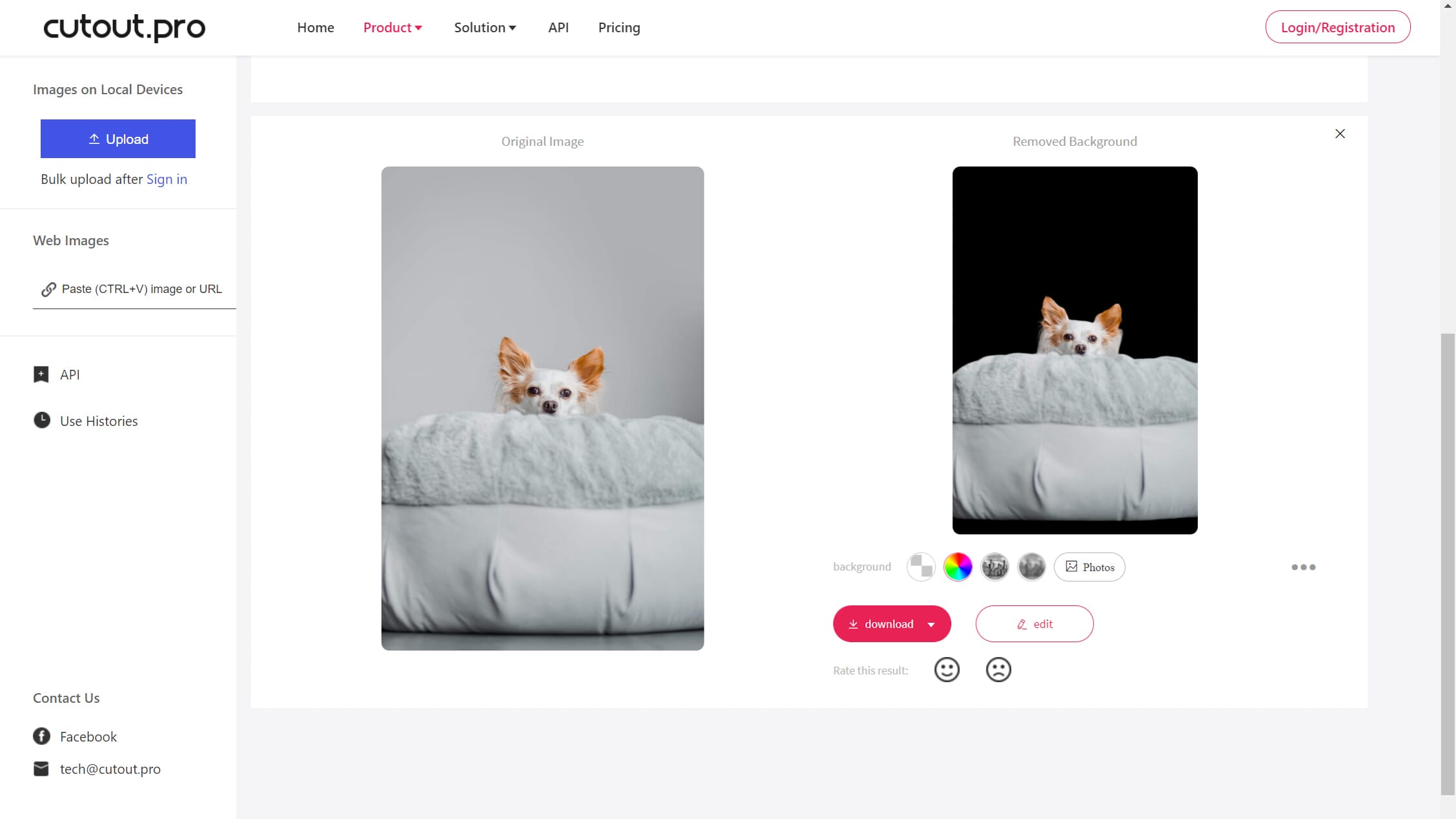
Task: Follow the Sign in link
Action: coord(167,179)
